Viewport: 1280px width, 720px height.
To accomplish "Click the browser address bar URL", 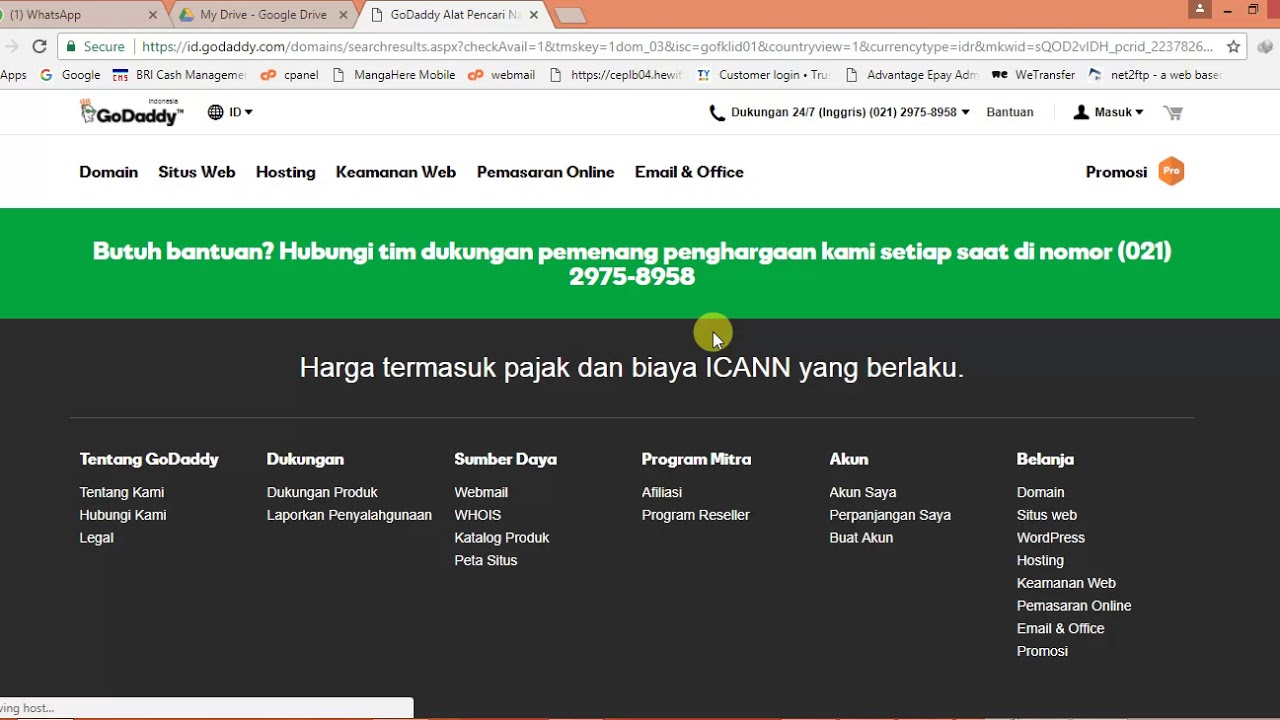I will 677,46.
